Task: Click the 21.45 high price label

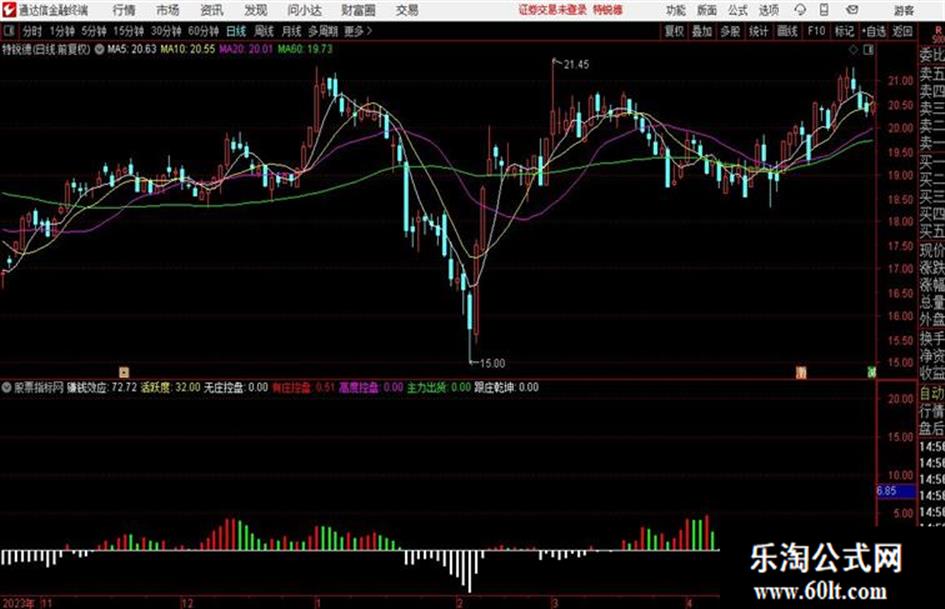Action: [576, 65]
